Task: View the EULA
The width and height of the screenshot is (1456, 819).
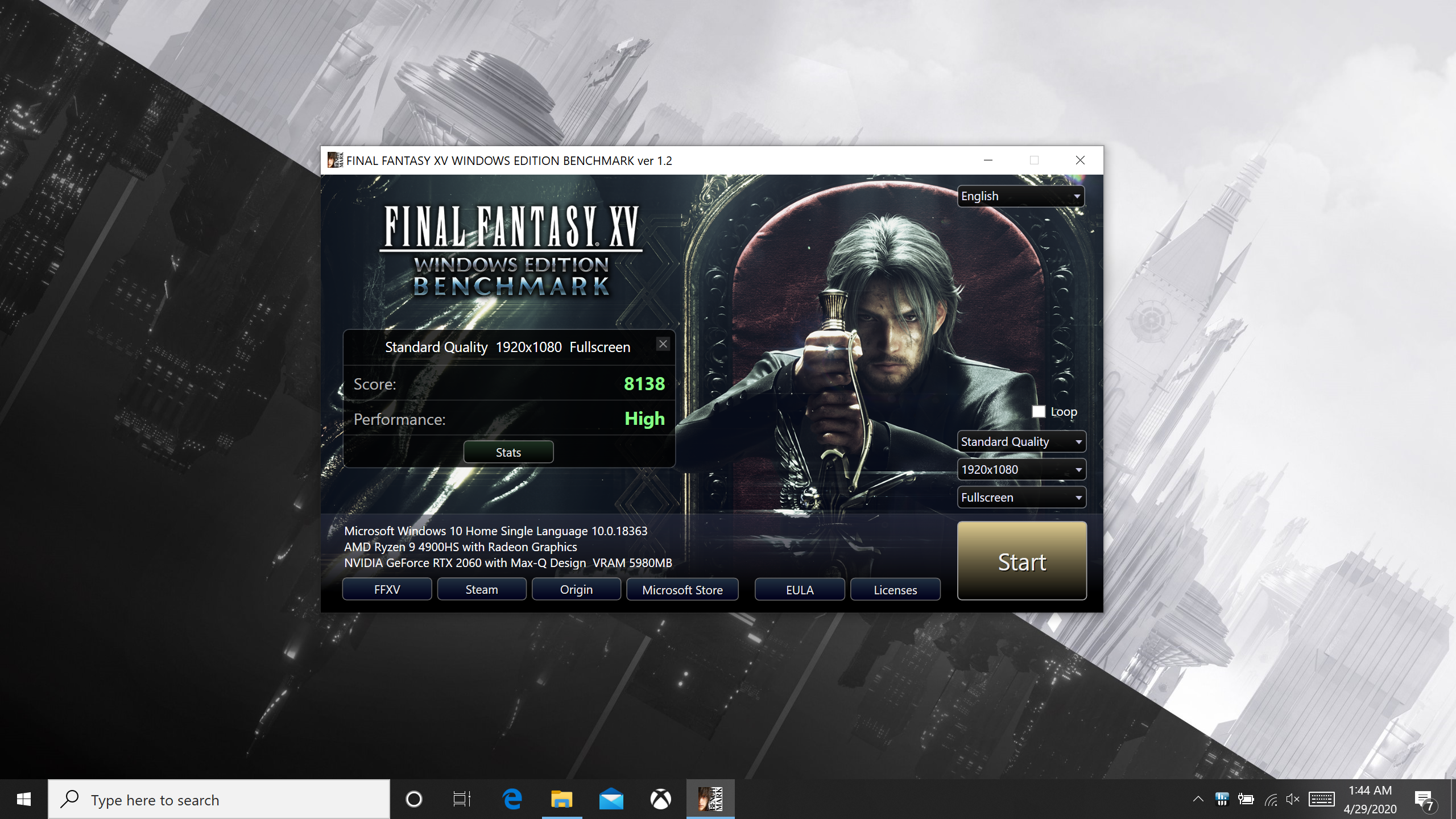Action: (x=800, y=589)
